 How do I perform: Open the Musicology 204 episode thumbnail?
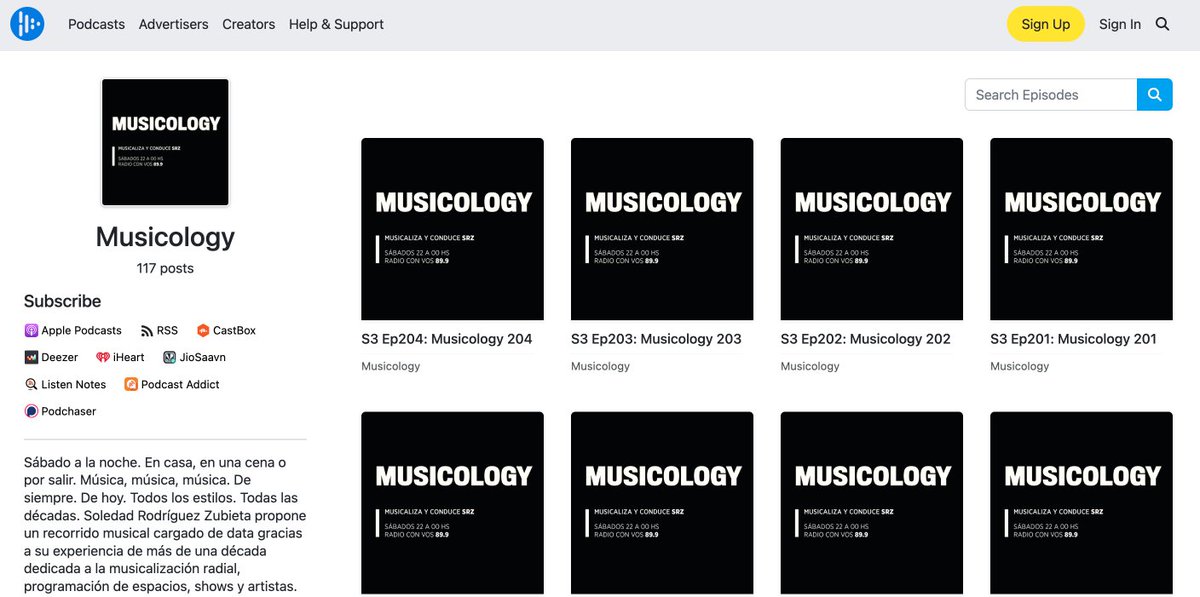453,229
